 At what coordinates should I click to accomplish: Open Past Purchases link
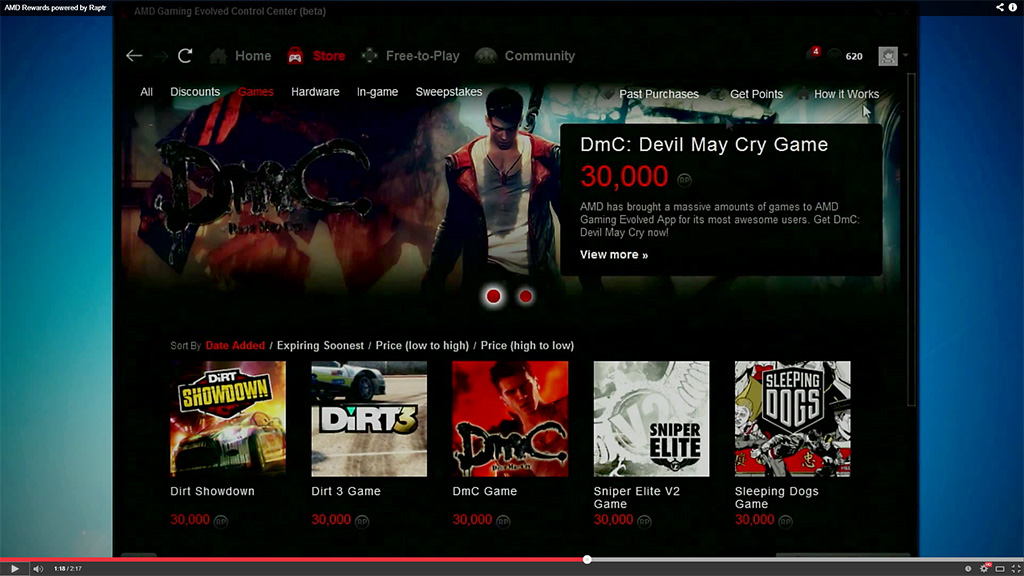[658, 94]
